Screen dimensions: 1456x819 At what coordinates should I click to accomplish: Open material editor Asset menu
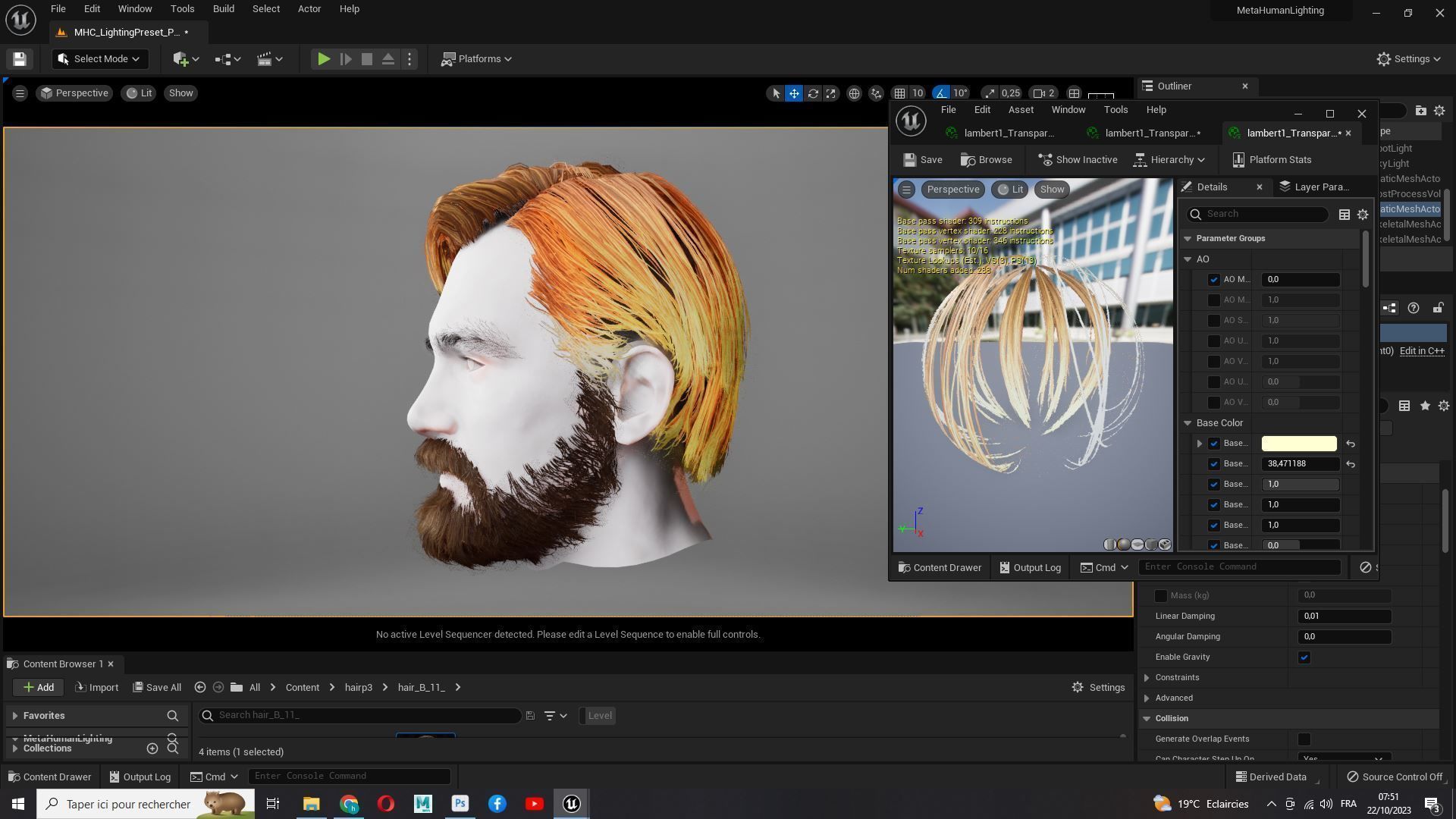1021,110
